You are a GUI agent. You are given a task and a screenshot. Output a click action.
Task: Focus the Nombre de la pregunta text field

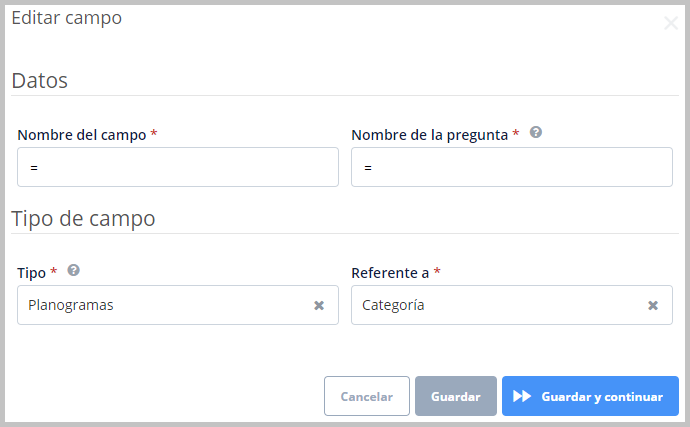click(512, 167)
